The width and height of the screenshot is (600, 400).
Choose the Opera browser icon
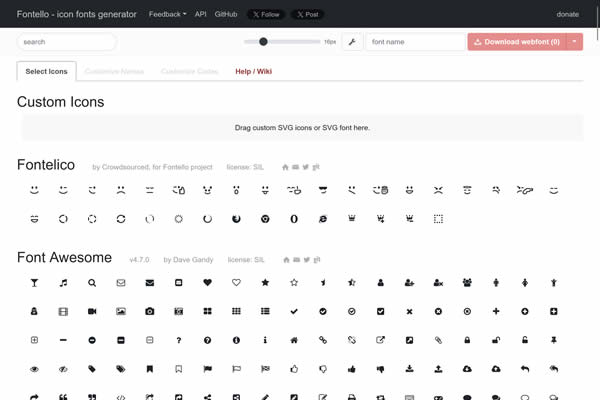coord(294,219)
